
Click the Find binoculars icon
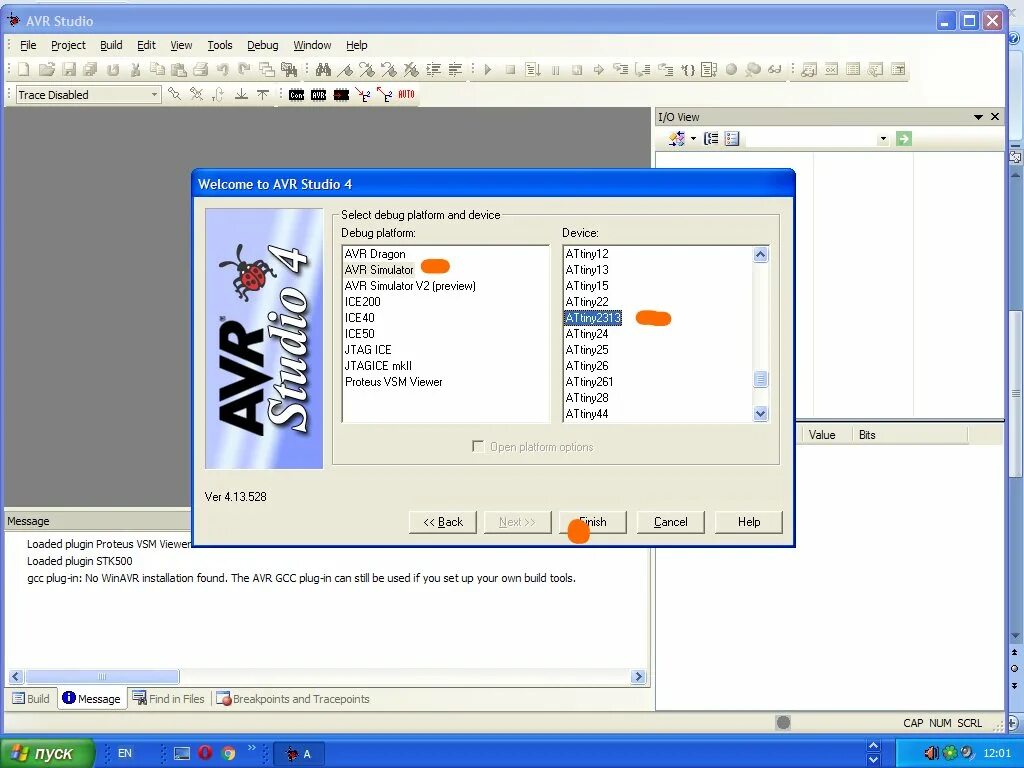(323, 69)
